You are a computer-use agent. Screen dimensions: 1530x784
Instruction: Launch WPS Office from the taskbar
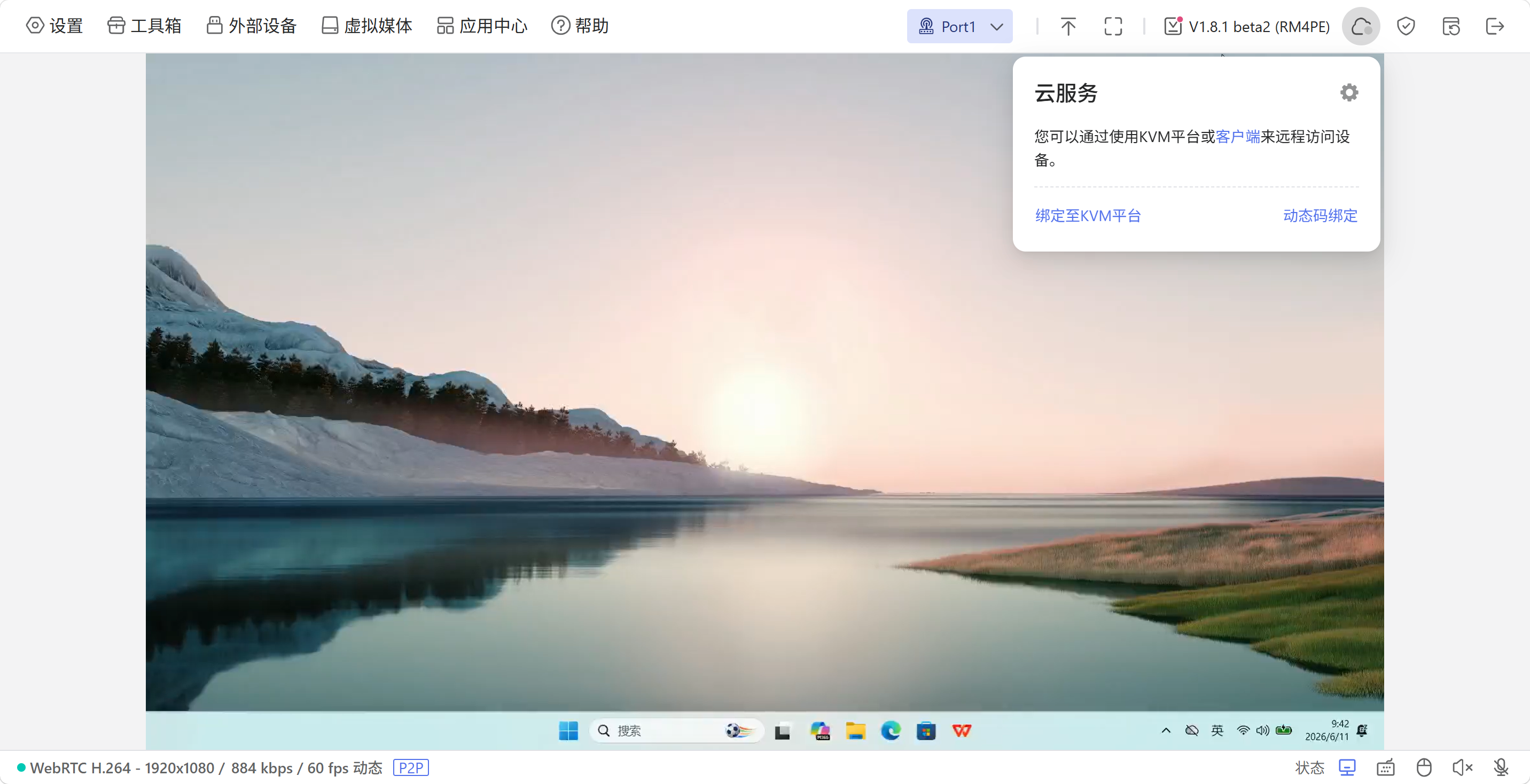tap(962, 731)
